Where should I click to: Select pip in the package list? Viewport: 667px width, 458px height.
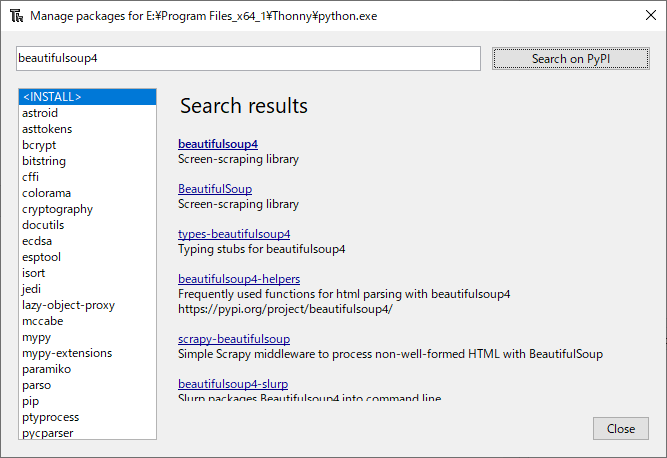click(x=88, y=401)
